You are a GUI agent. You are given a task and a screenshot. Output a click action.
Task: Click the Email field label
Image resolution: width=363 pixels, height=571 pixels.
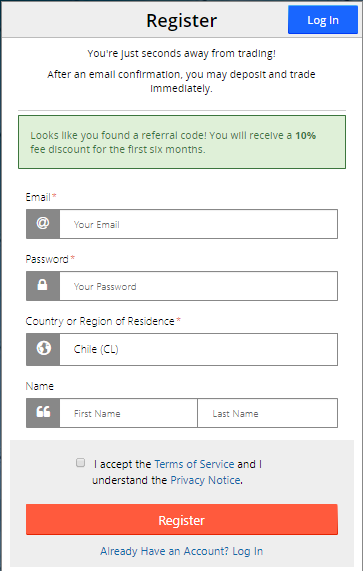(38, 197)
